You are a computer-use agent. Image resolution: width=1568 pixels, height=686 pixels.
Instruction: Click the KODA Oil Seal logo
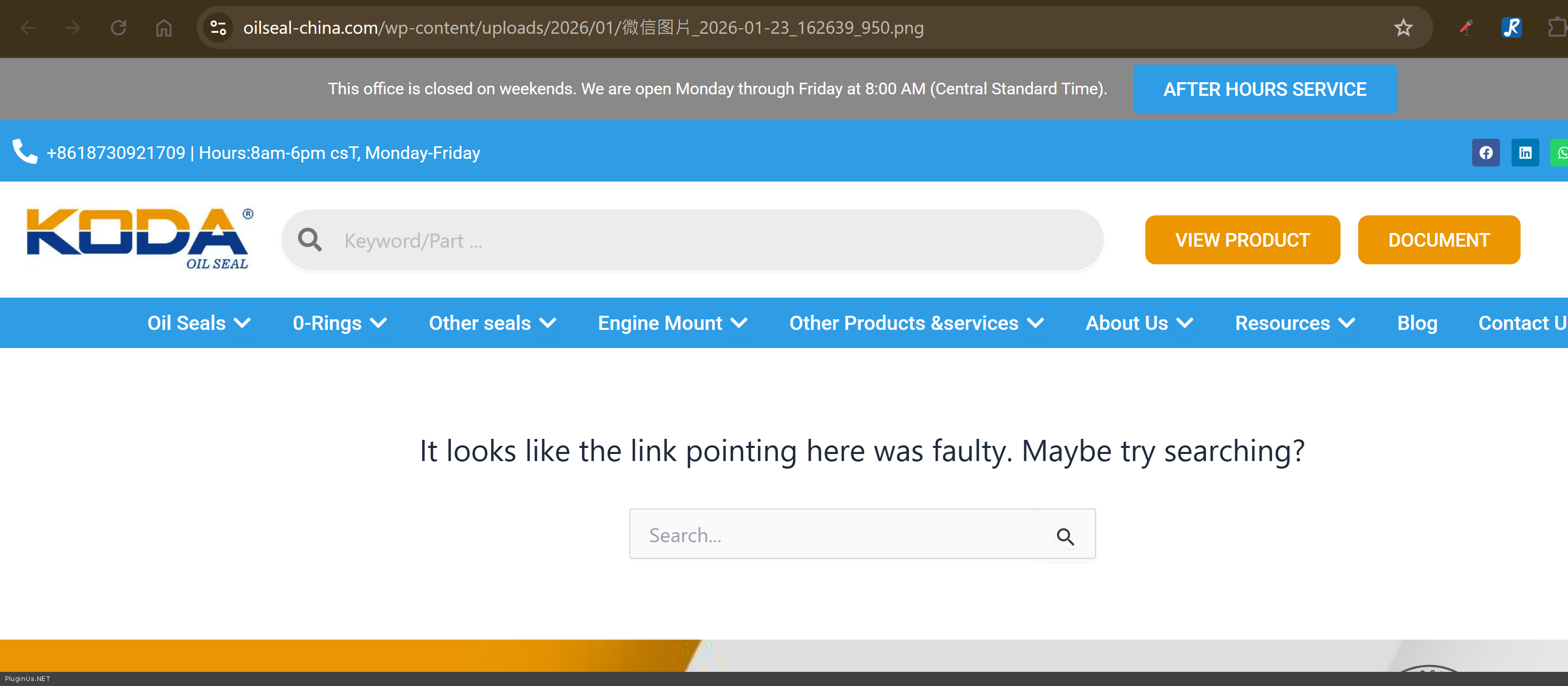point(139,239)
